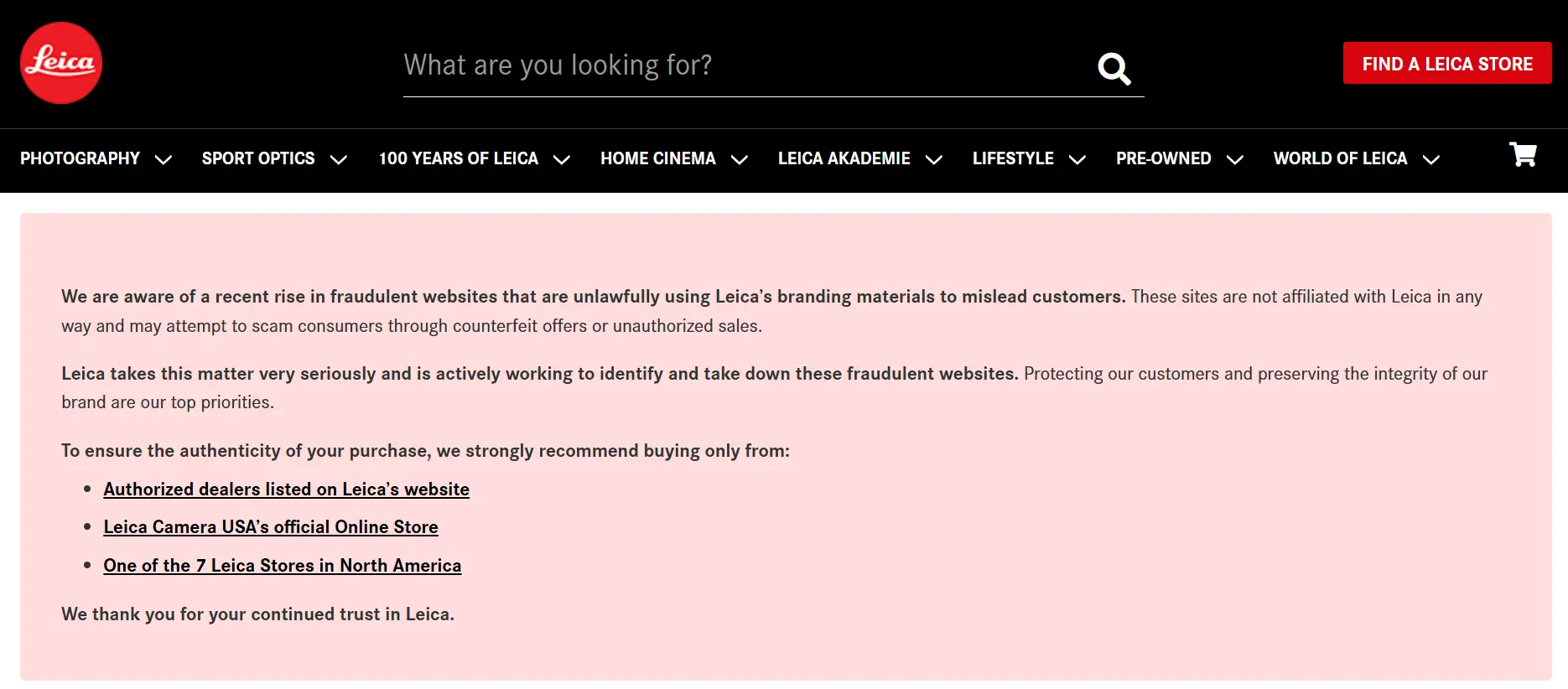Expand the Pre-Owned dropdown arrow
Image resolution: width=1568 pixels, height=689 pixels.
tap(1235, 159)
